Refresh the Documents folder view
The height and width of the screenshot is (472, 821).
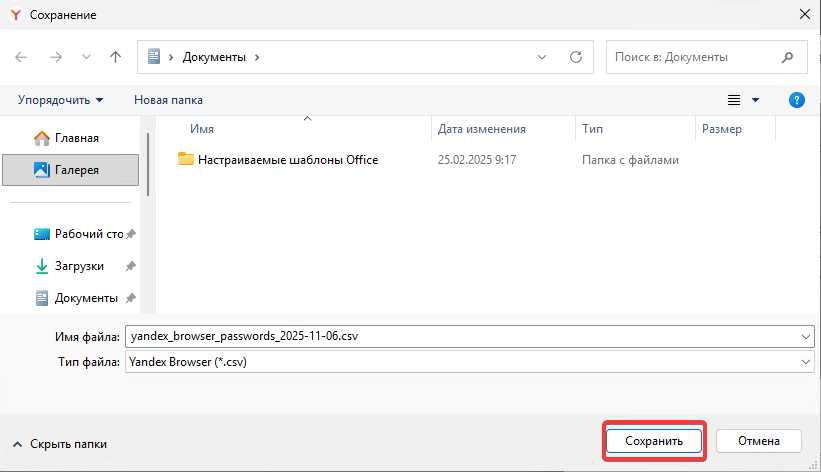coord(575,58)
